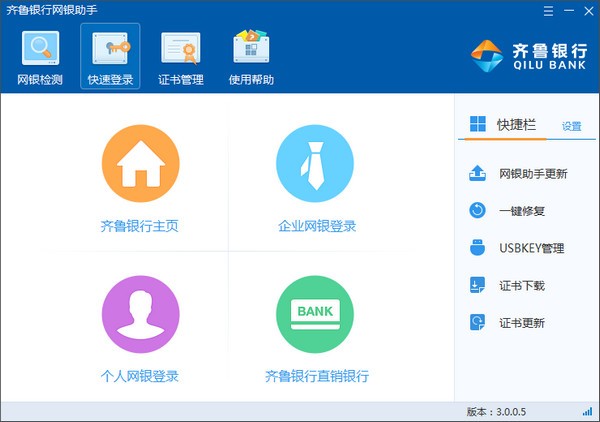Click the signal bars status icon

(587, 412)
